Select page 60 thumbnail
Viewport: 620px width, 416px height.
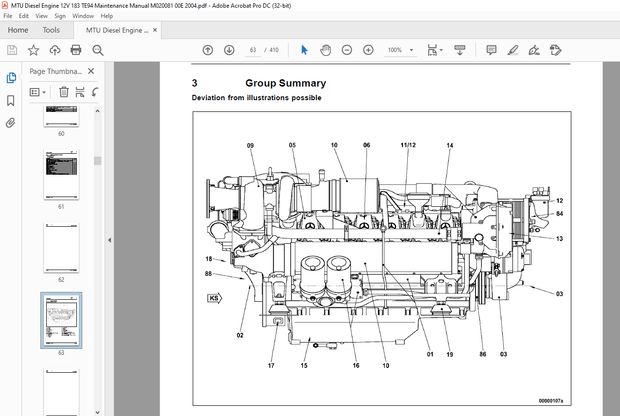pyautogui.click(x=61, y=116)
